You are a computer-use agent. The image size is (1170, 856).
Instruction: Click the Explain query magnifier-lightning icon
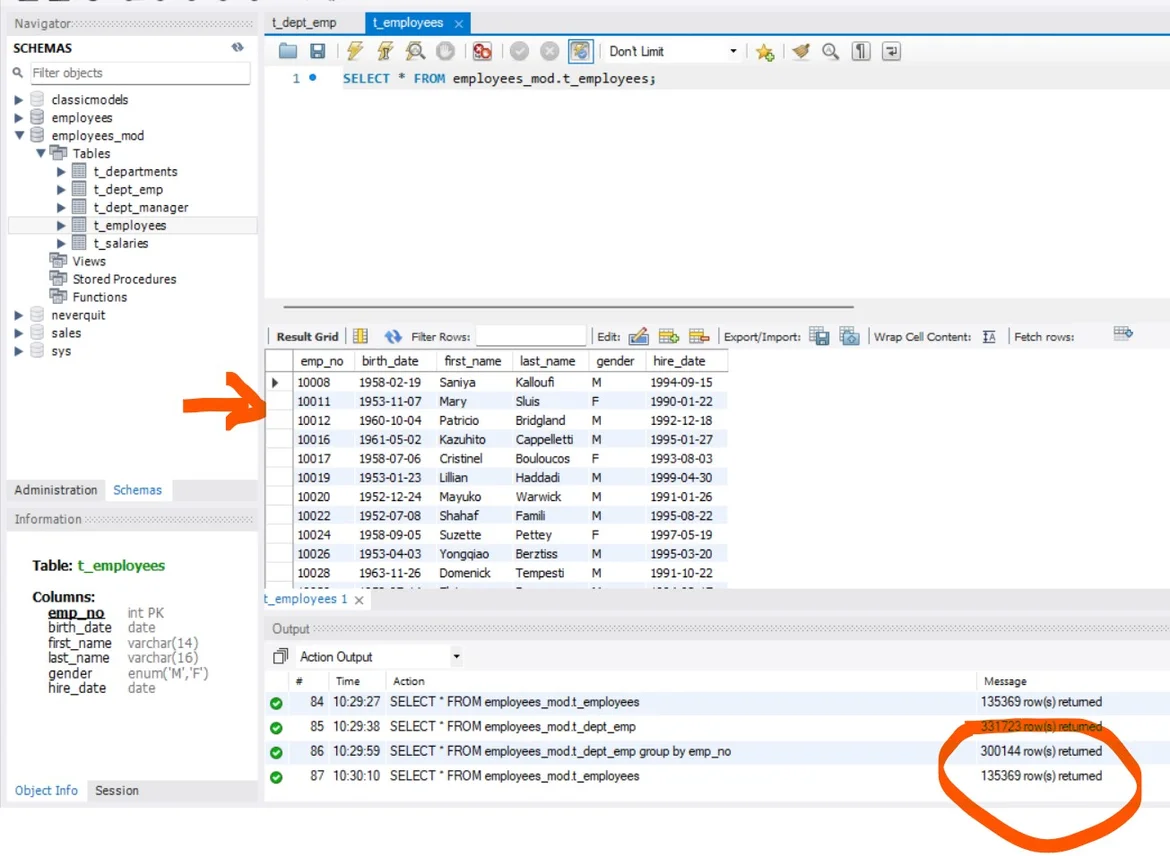point(415,52)
